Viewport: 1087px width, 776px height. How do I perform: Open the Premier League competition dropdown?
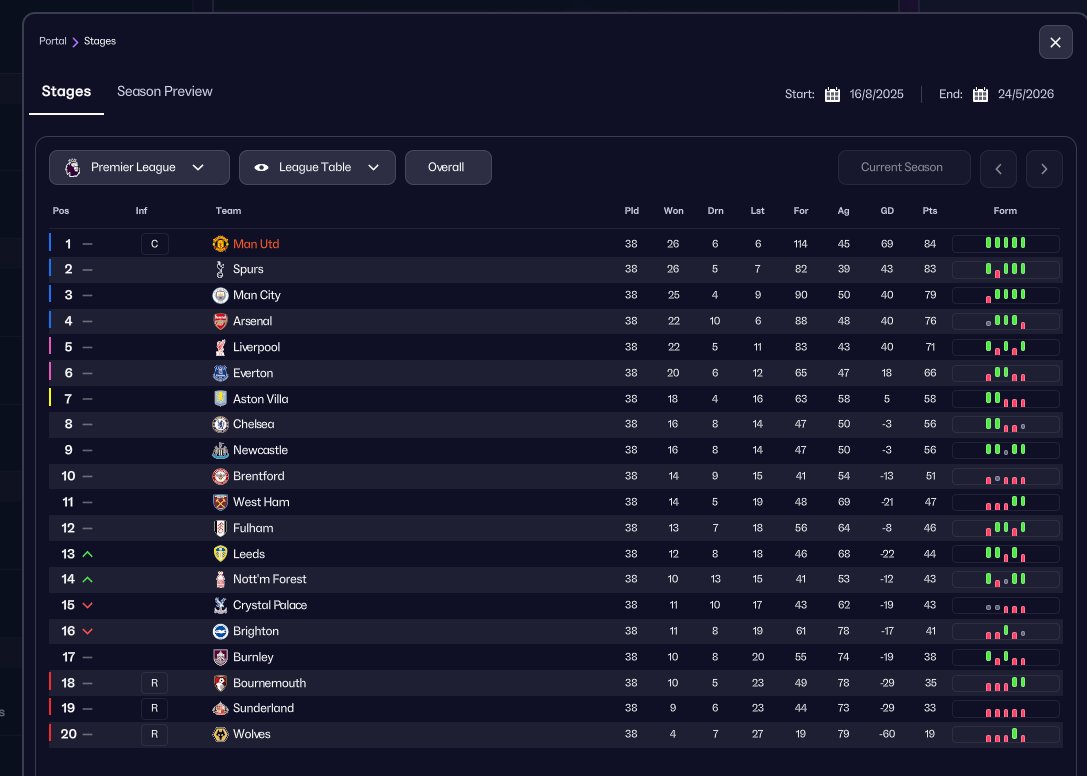139,168
